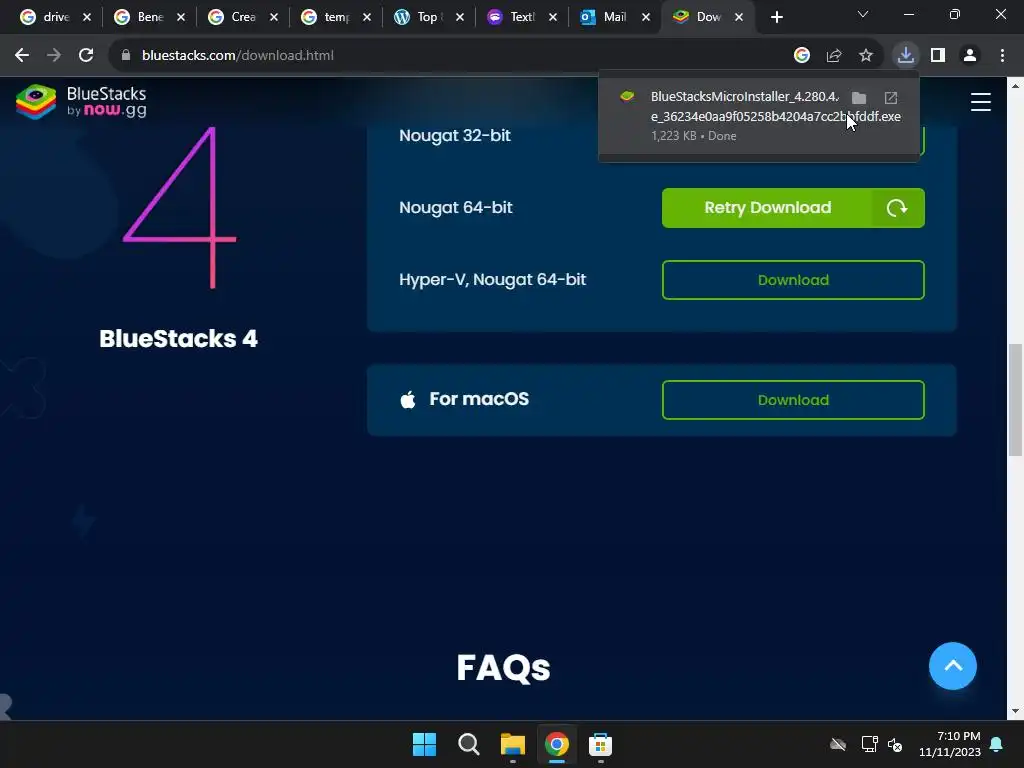The image size is (1024, 768).
Task: Open the Chrome side panel
Action: click(x=938, y=56)
